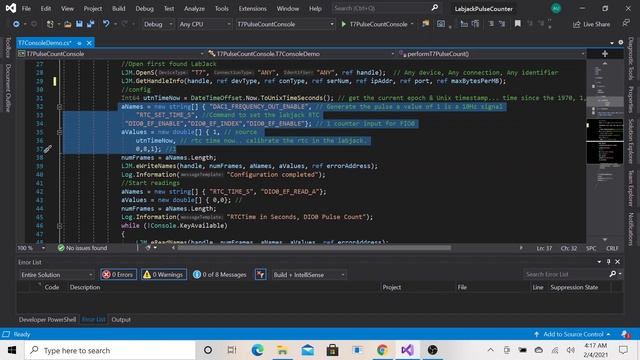Click the Visual Studio logo icon
640x360 pixels.
(x=11, y=8)
